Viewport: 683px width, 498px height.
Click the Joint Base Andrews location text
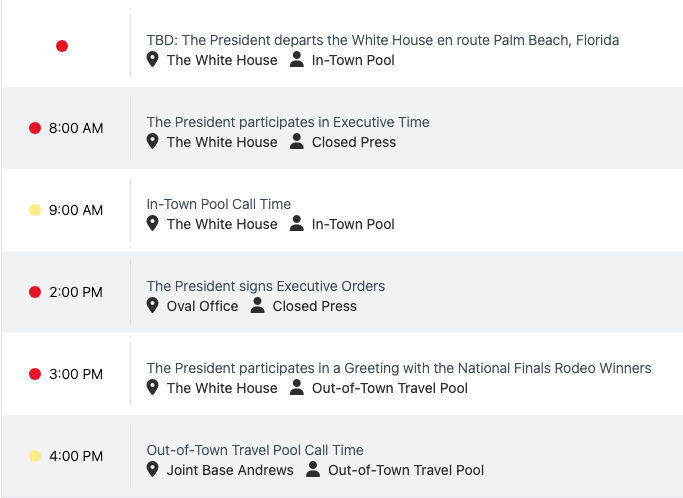click(230, 470)
